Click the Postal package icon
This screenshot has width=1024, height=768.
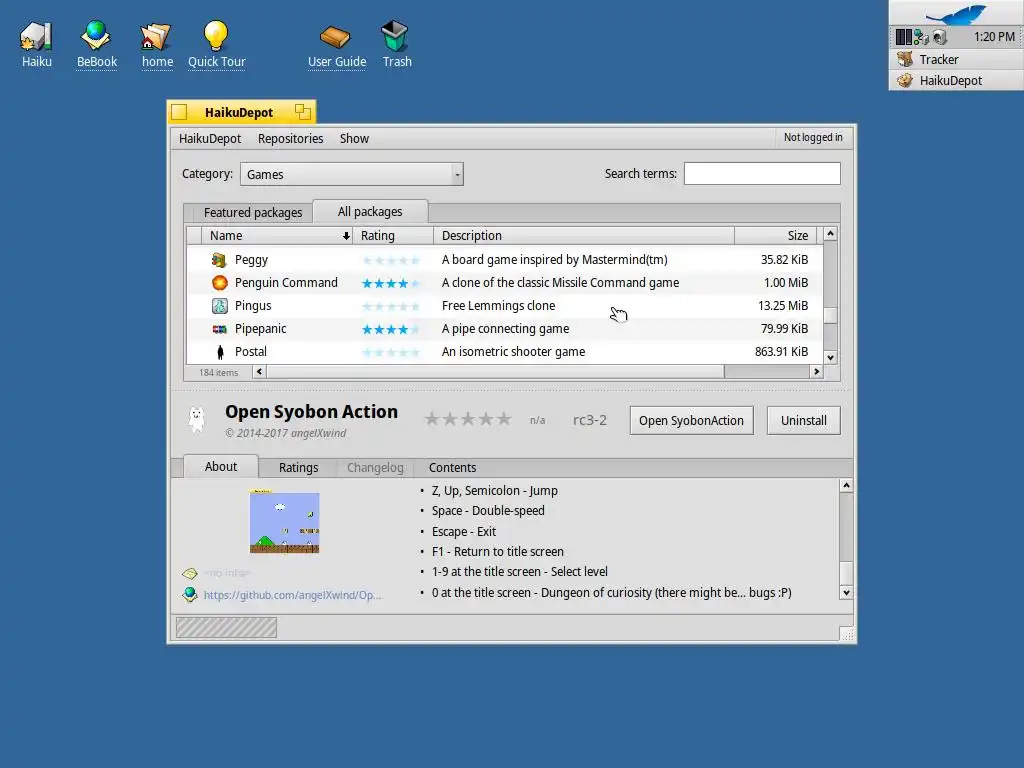(x=220, y=352)
